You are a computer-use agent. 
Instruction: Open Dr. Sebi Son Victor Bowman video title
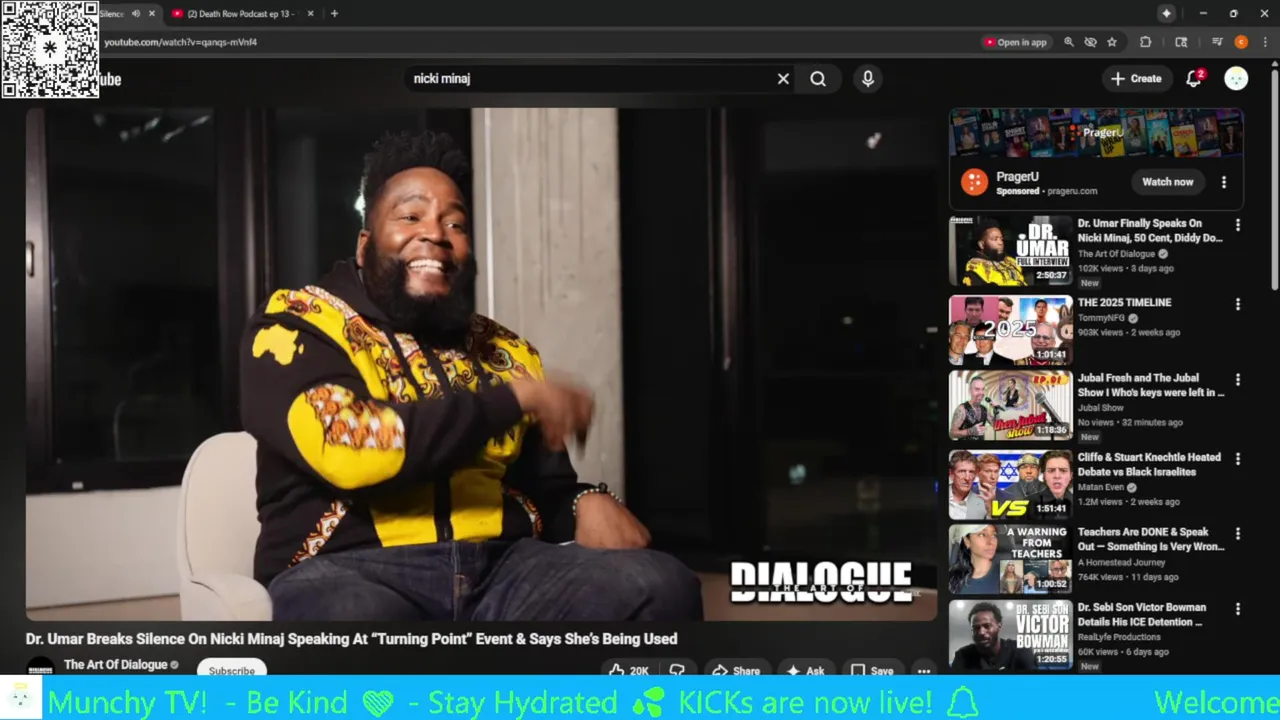1142,614
